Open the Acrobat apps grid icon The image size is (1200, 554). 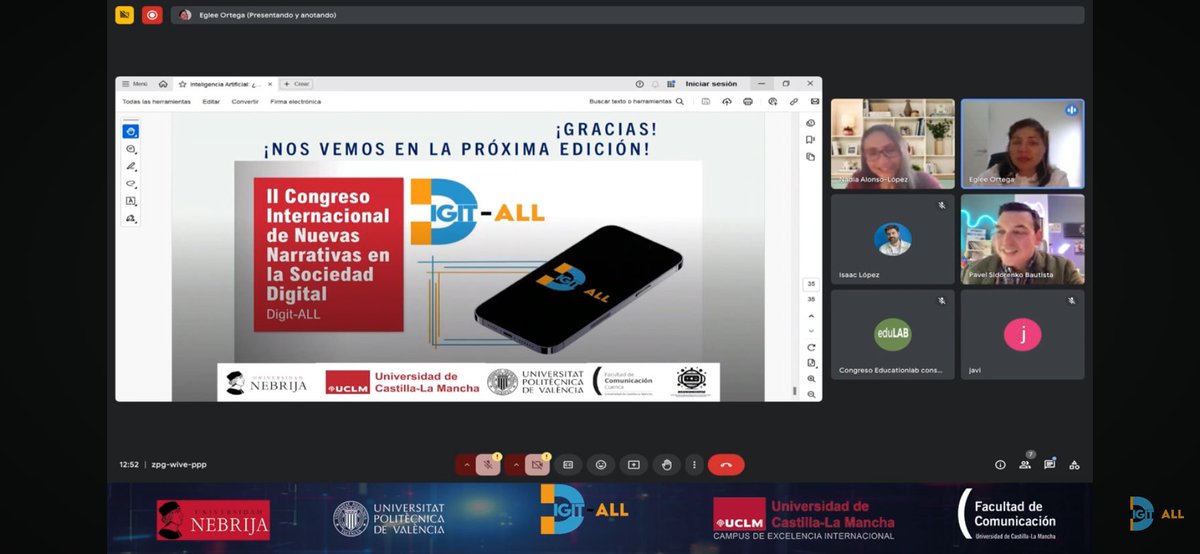coord(670,84)
